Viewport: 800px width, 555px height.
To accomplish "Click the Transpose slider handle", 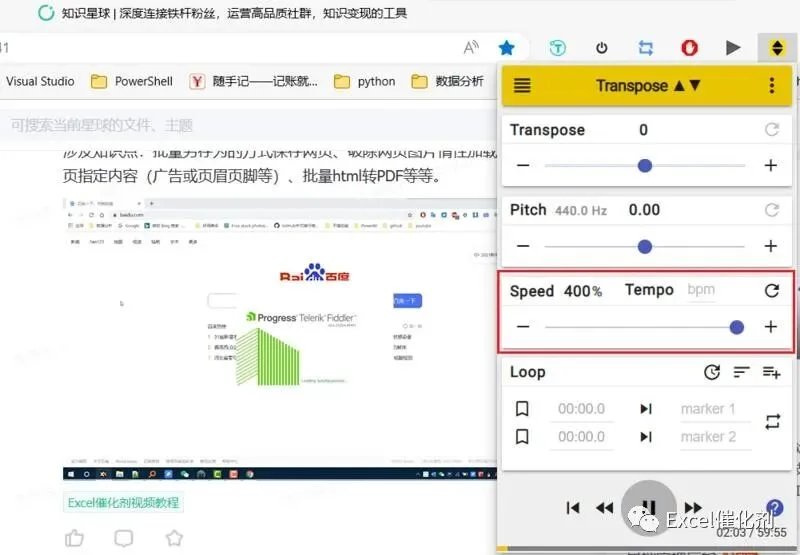I will (x=645, y=165).
